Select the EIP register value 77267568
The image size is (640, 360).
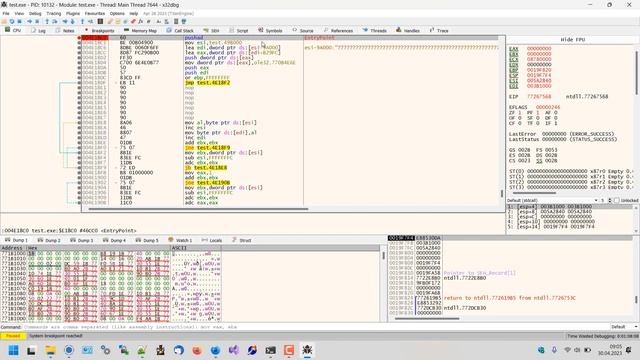click(539, 97)
